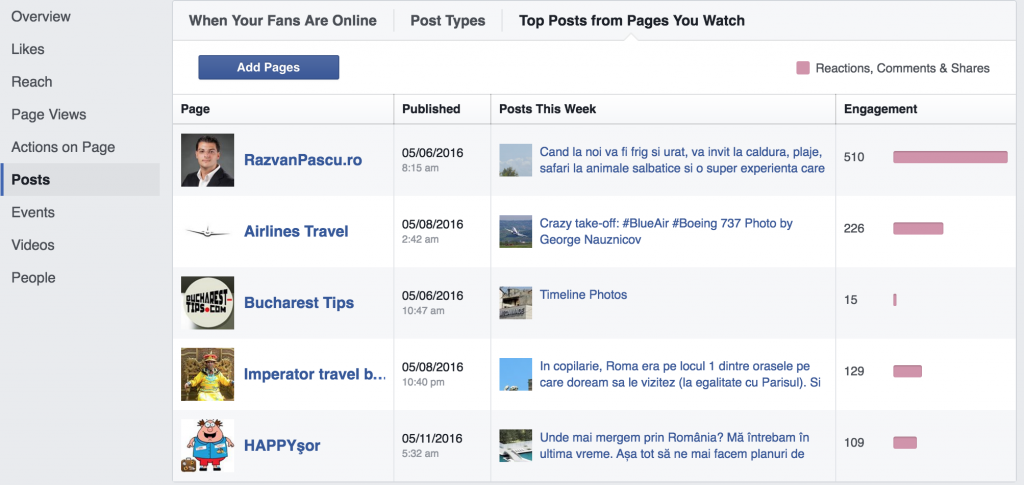Image resolution: width=1024 pixels, height=485 pixels.
Task: Click the Page column header
Action: [x=195, y=109]
